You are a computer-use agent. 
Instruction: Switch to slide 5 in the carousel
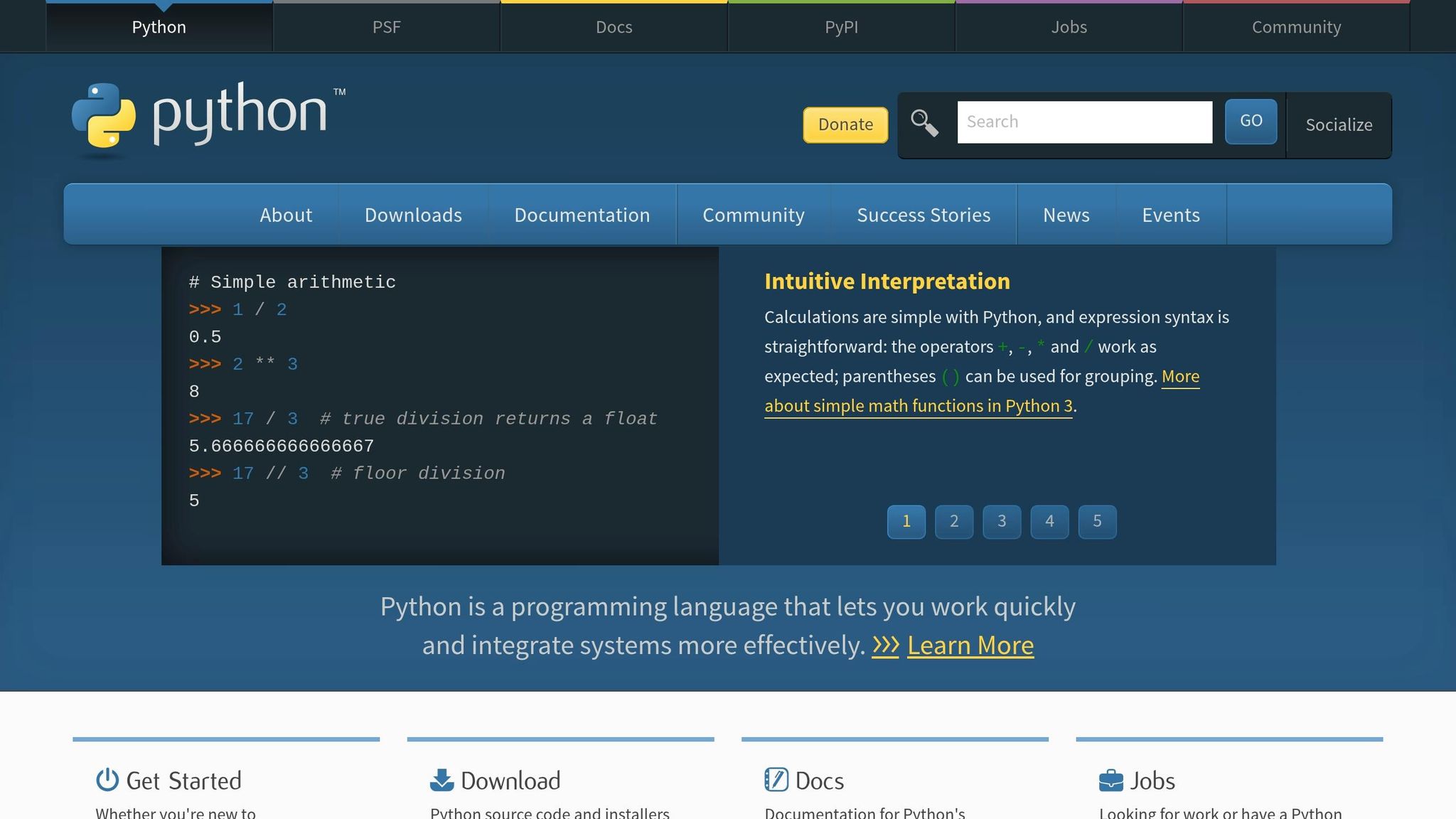tap(1097, 521)
